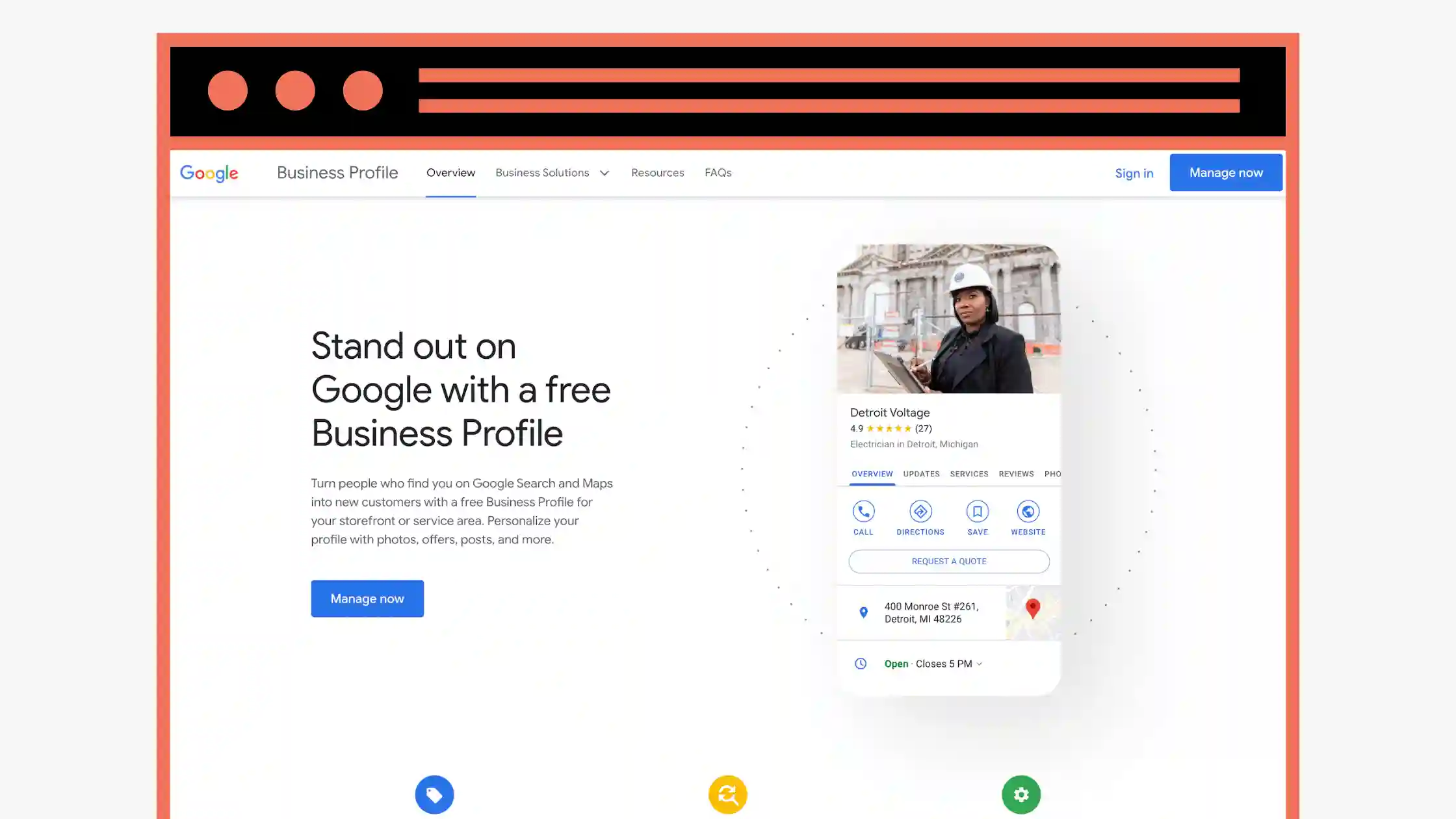Click the Sign in link in navigation
Image resolution: width=1456 pixels, height=819 pixels.
(1134, 172)
